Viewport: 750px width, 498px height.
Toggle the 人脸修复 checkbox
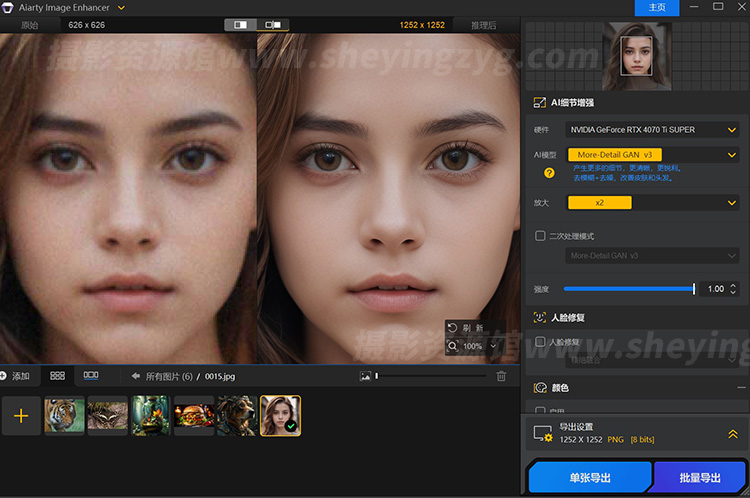[541, 342]
